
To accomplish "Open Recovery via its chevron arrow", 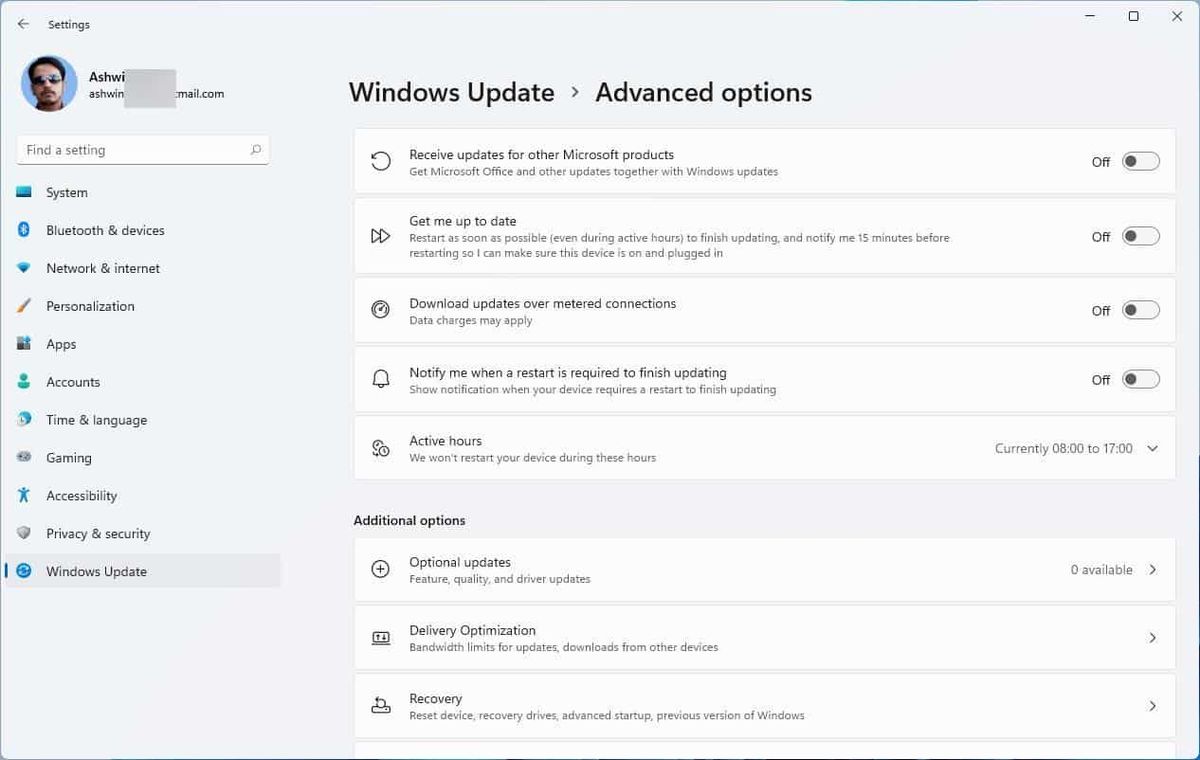I will pyautogui.click(x=1152, y=706).
